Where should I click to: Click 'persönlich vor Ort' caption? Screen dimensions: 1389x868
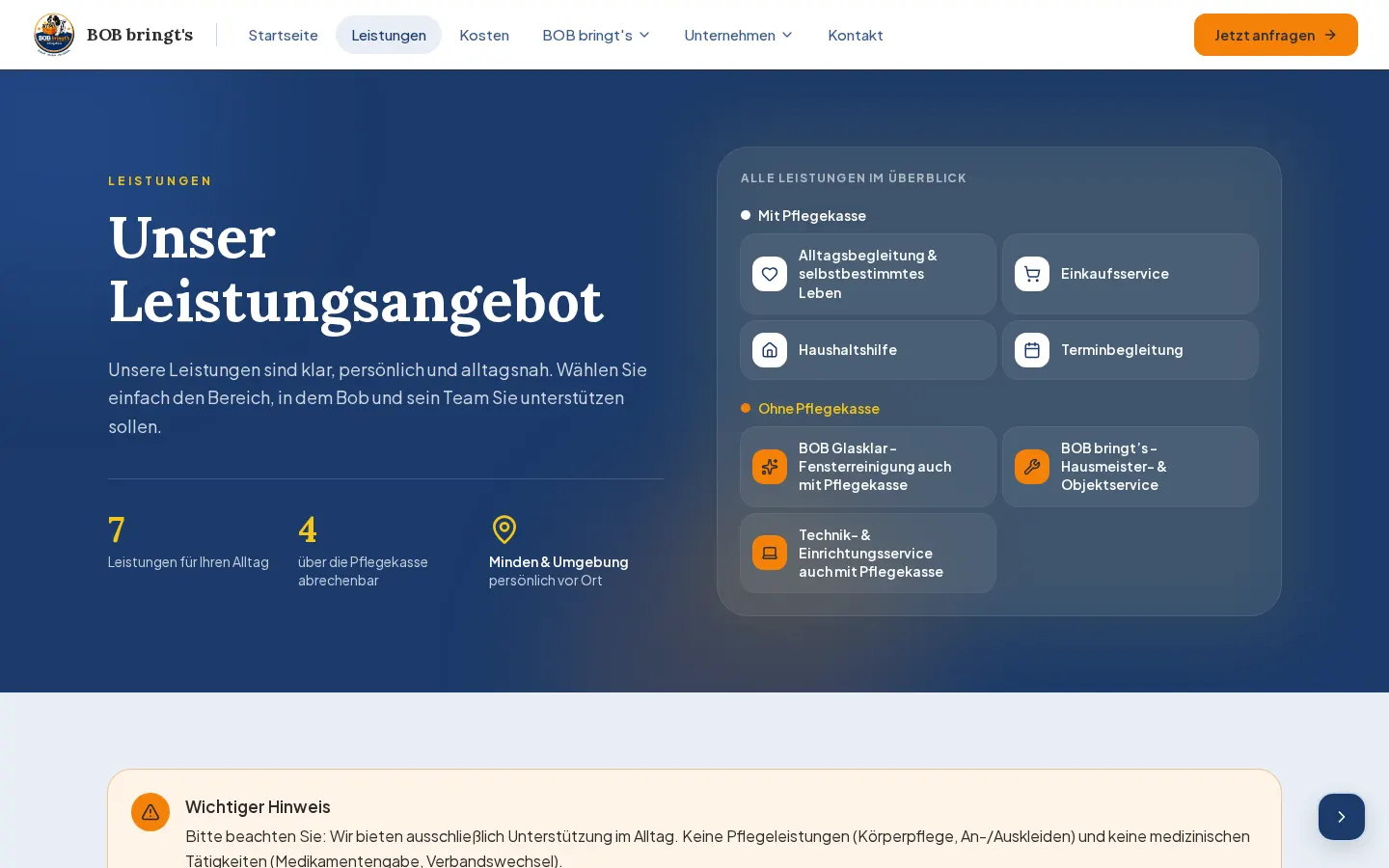click(x=545, y=580)
